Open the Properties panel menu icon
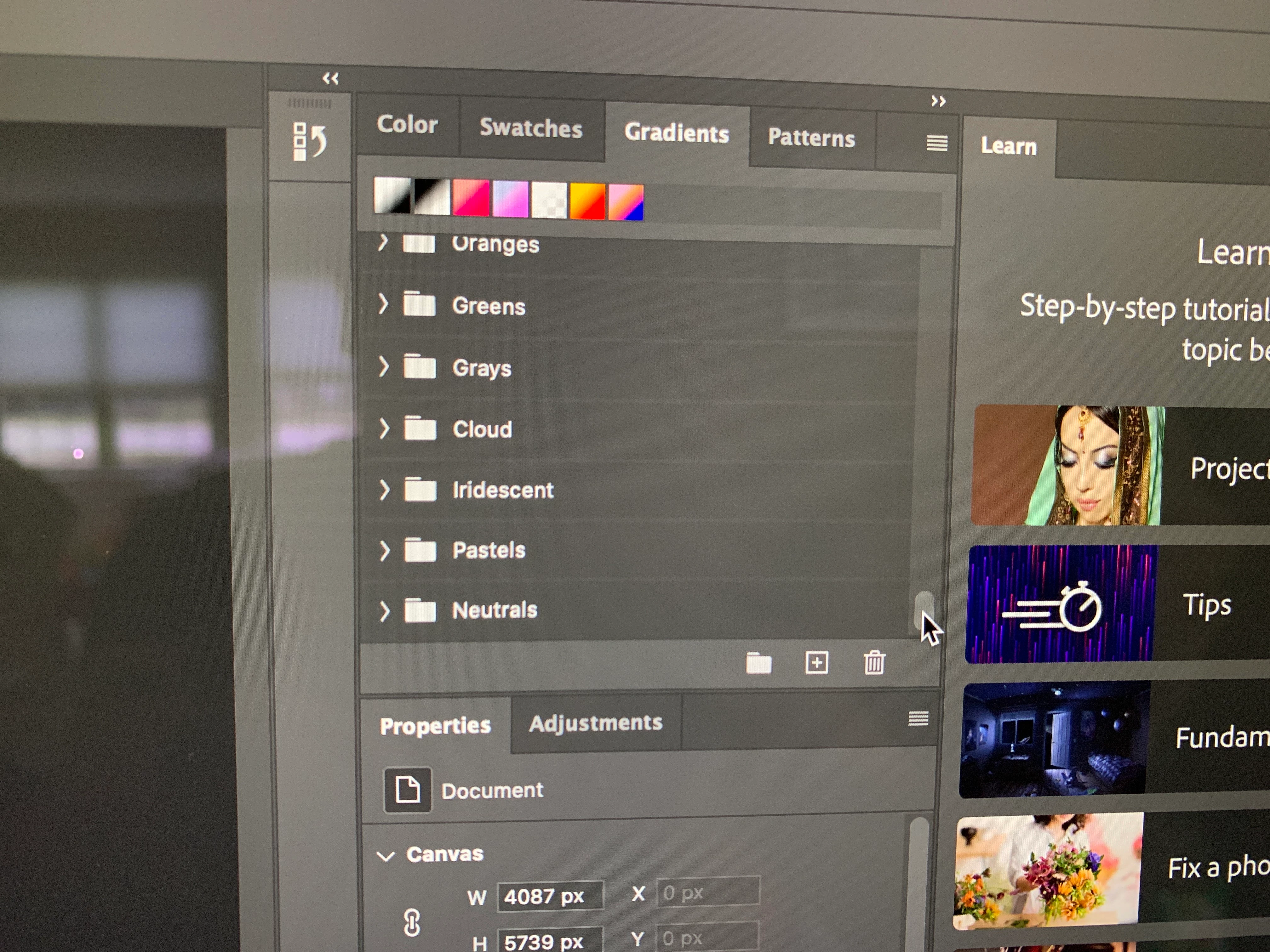The image size is (1270, 952). pos(918,718)
